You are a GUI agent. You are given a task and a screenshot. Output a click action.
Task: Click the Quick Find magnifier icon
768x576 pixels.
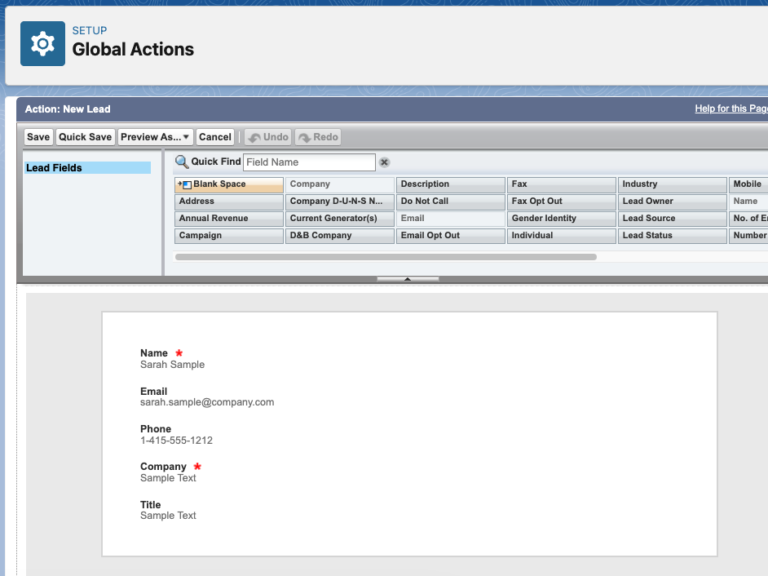tap(182, 162)
